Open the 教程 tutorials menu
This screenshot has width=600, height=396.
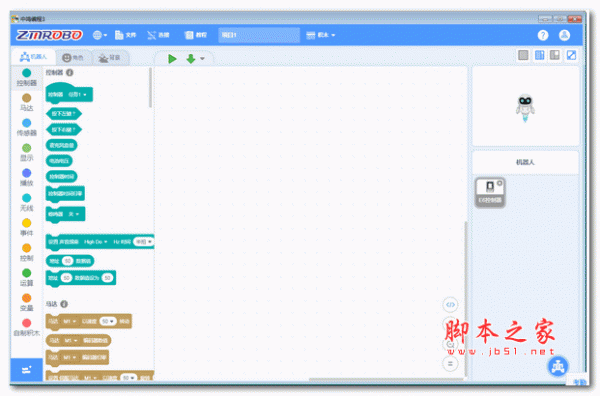pyautogui.click(x=196, y=35)
